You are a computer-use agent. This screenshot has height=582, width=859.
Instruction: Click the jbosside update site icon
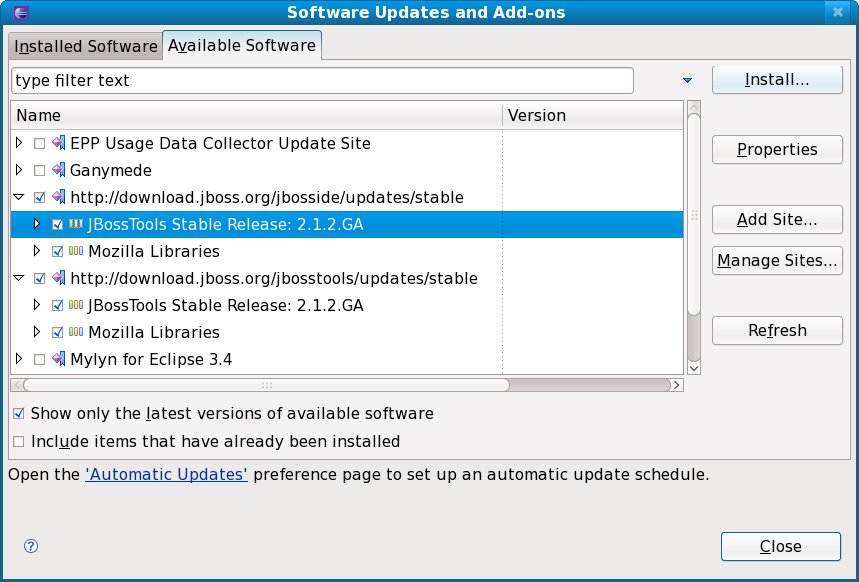(x=58, y=197)
